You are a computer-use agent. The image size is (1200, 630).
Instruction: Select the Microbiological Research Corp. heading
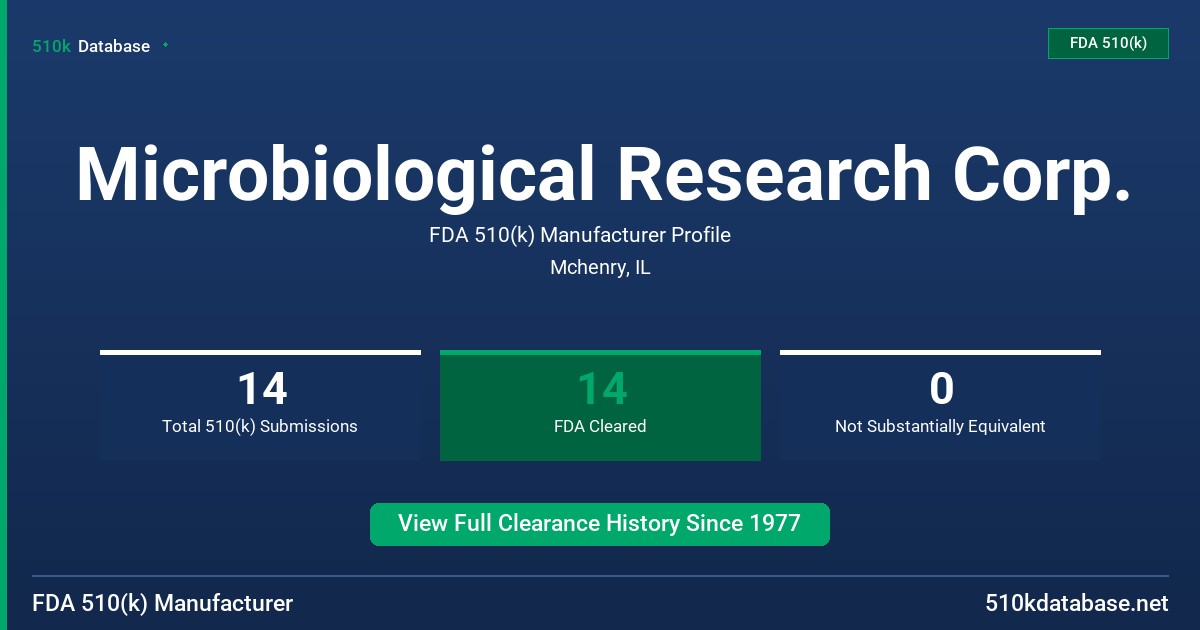click(604, 174)
